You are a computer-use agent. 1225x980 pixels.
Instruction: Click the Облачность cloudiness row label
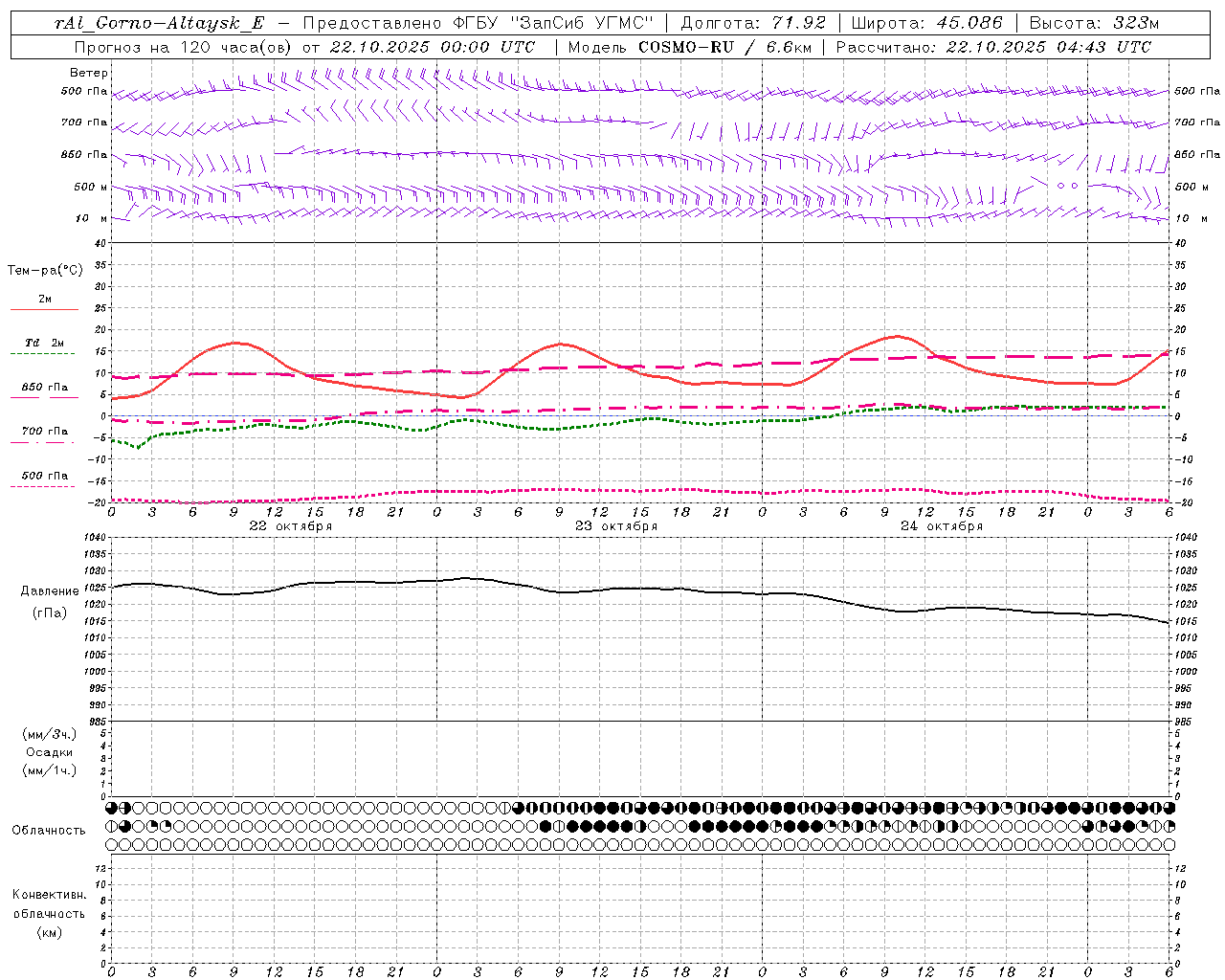pyautogui.click(x=49, y=830)
